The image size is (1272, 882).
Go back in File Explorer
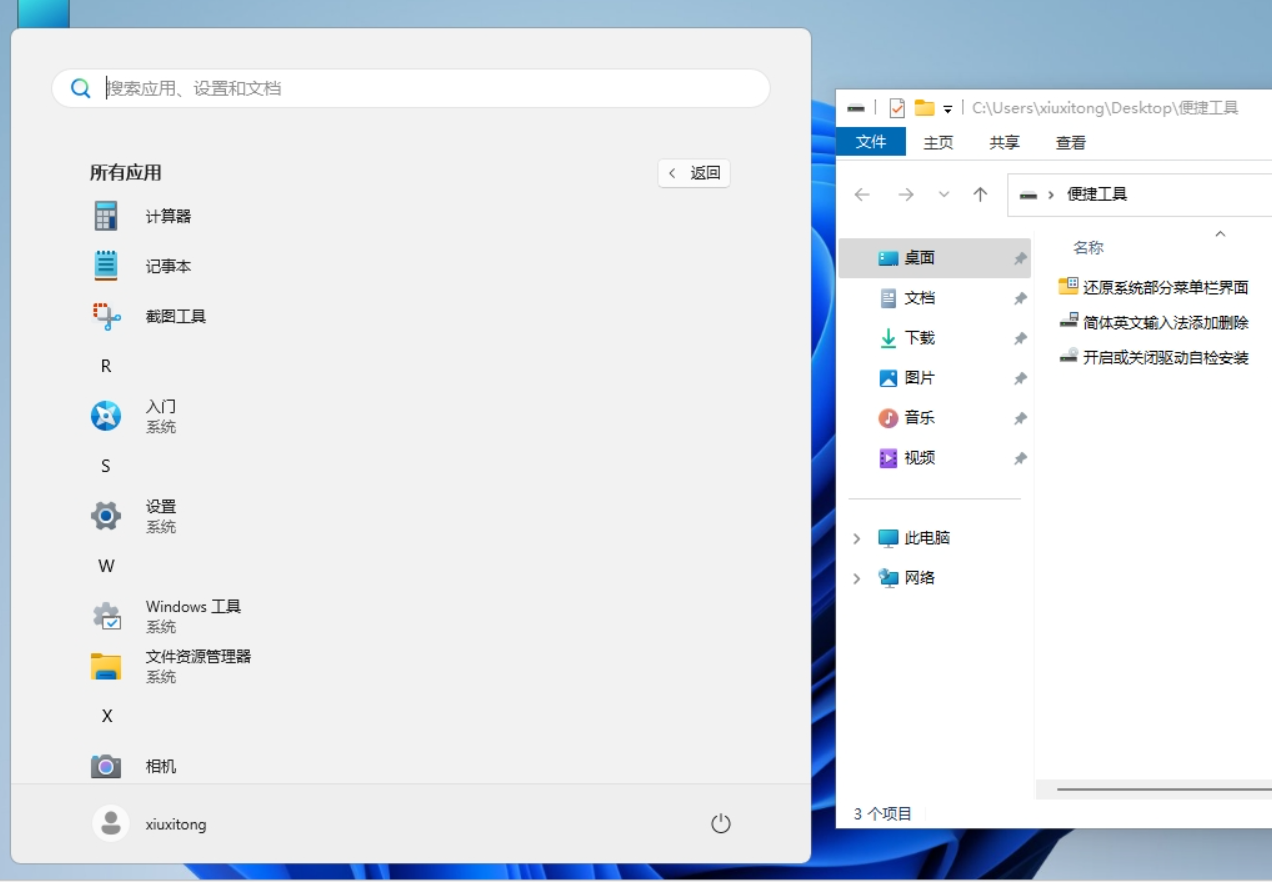[x=862, y=195]
